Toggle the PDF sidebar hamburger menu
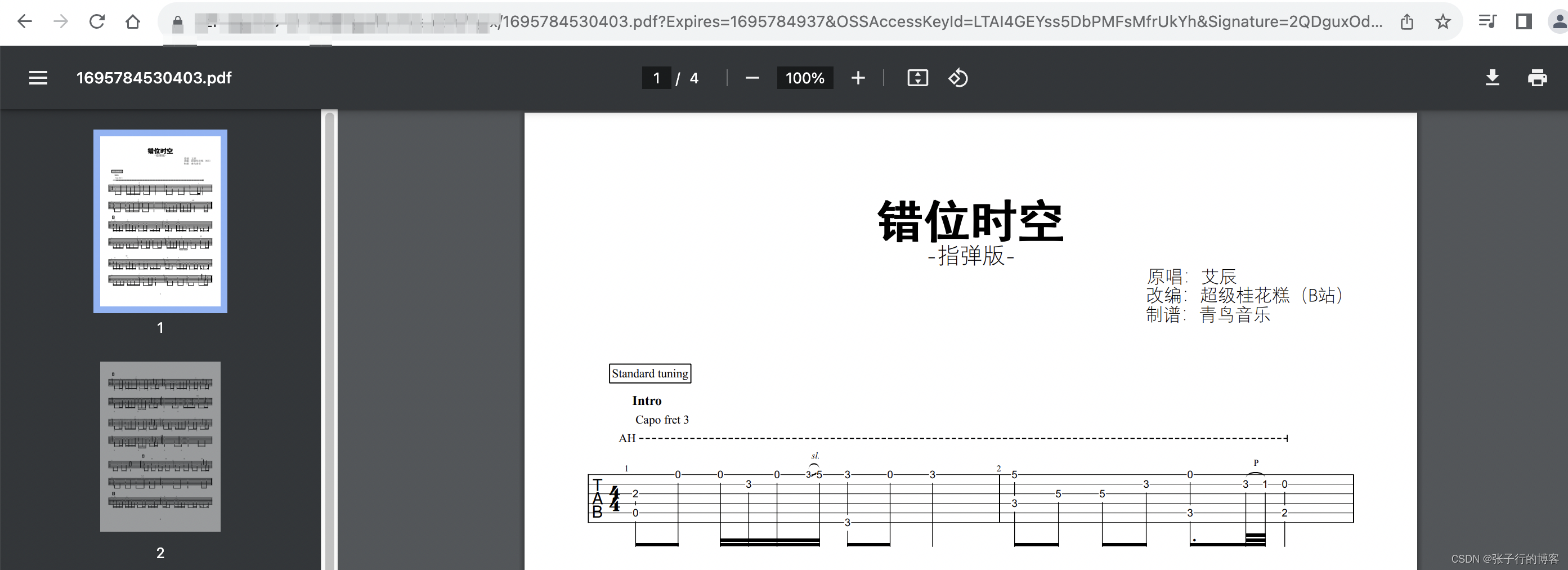Image resolution: width=1568 pixels, height=570 pixels. [38, 78]
